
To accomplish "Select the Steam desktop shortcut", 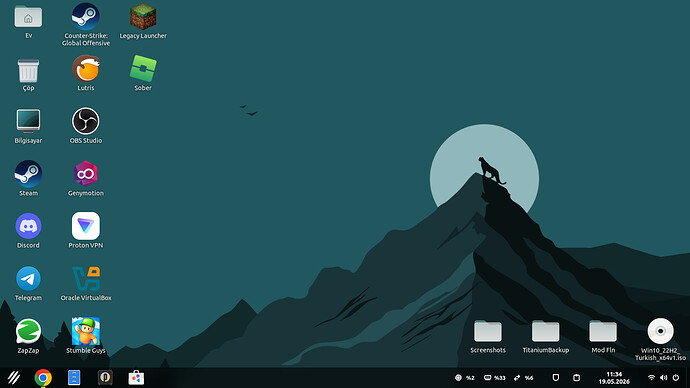I will (28, 173).
